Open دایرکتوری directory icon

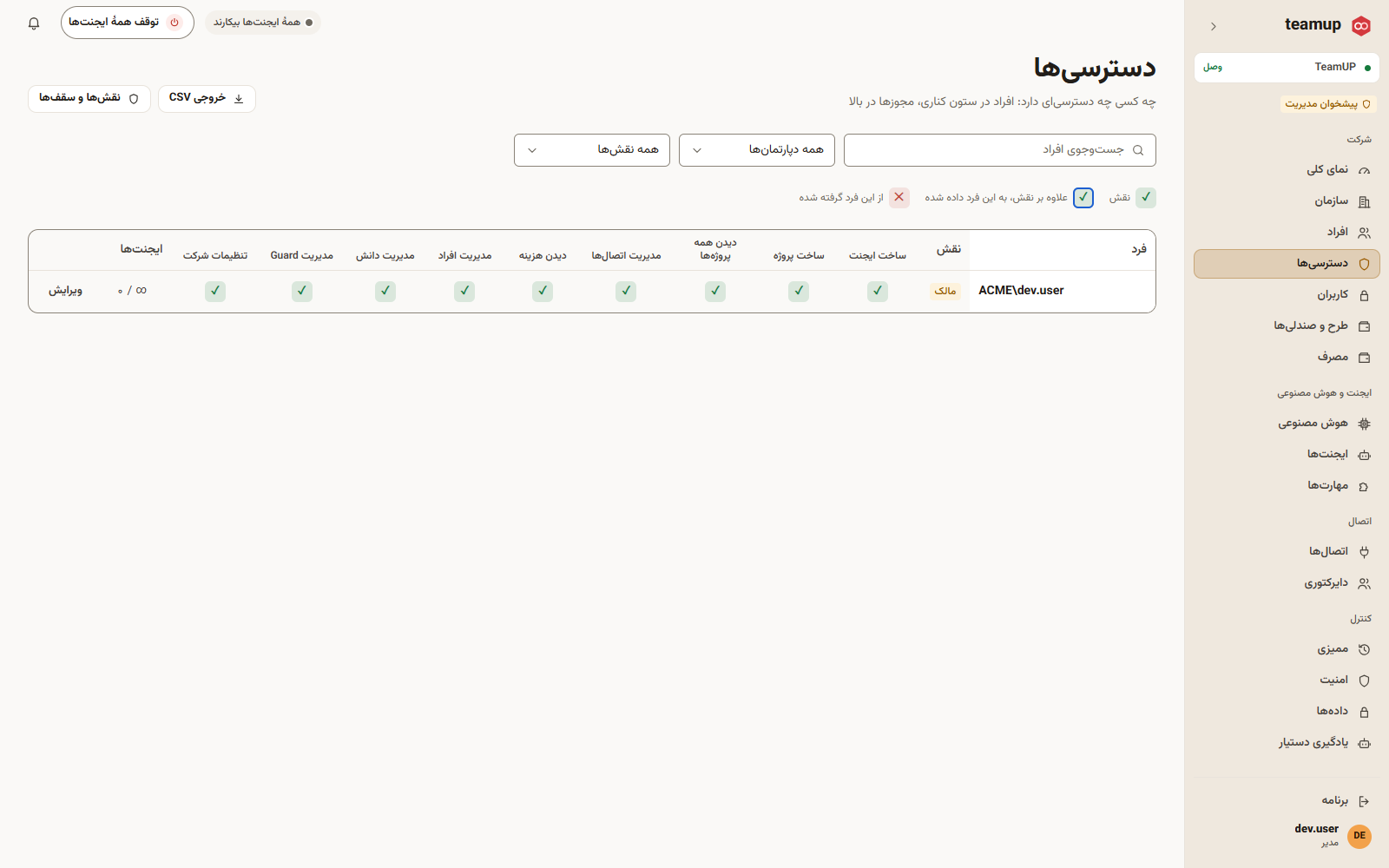1364,583
